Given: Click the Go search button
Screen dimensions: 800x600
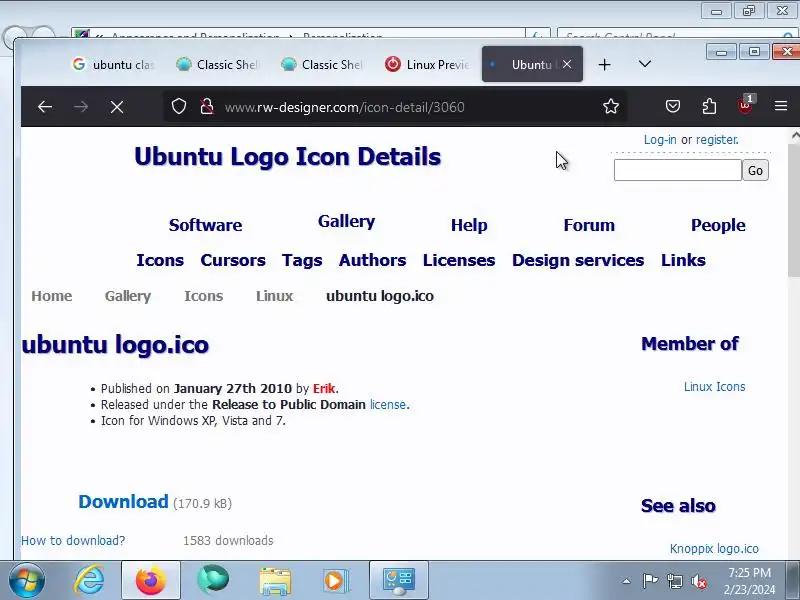Looking at the screenshot, I should (x=756, y=170).
